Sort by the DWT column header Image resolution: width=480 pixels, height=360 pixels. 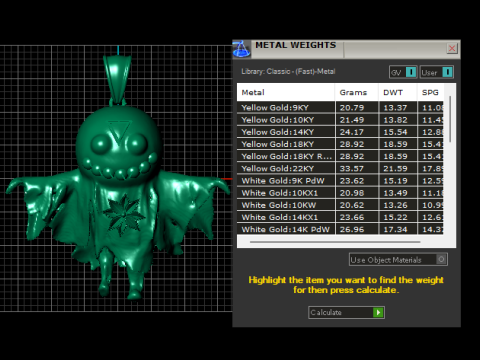(x=398, y=92)
